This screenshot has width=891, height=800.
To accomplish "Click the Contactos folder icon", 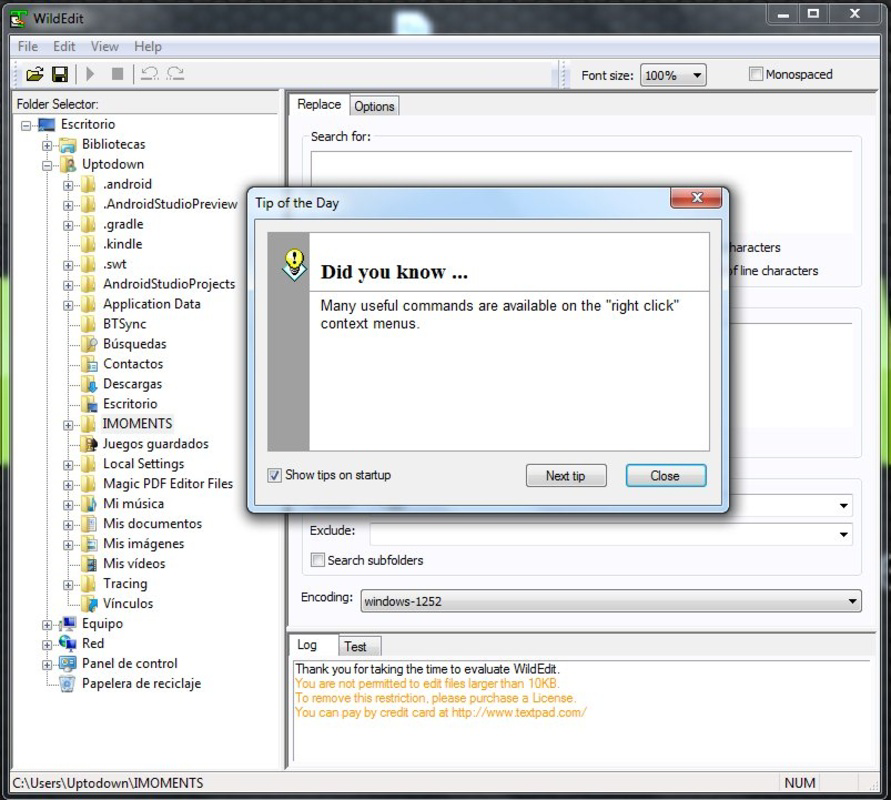I will click(89, 364).
